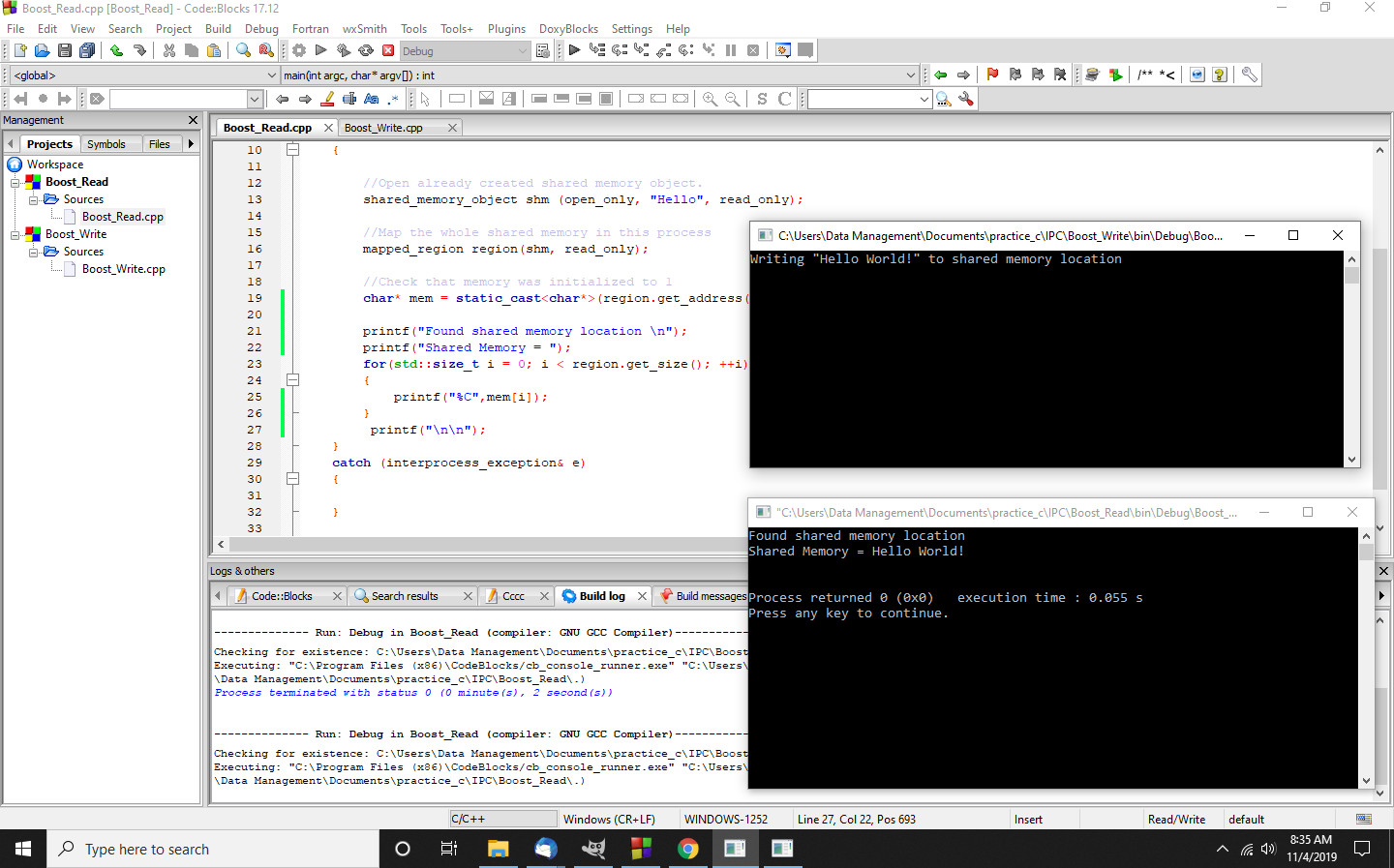
Task: Select Boost_Read.cpp in the project tree
Action: pyautogui.click(x=122, y=217)
